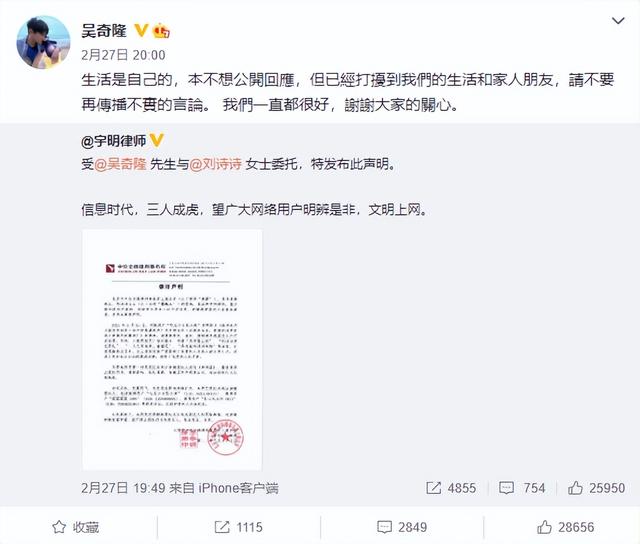The width and height of the screenshot is (640, 544).
Task: Toggle the like thumbs-up with 28656
Action: (x=565, y=527)
